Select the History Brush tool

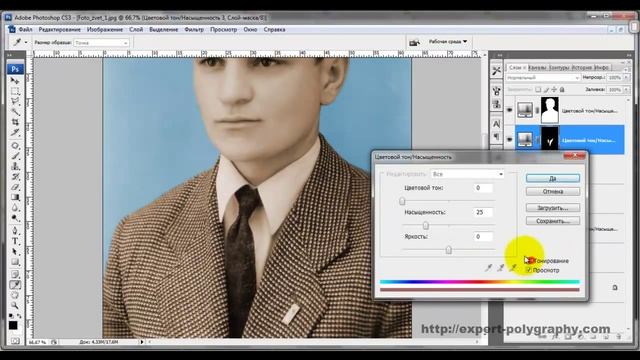pos(15,176)
